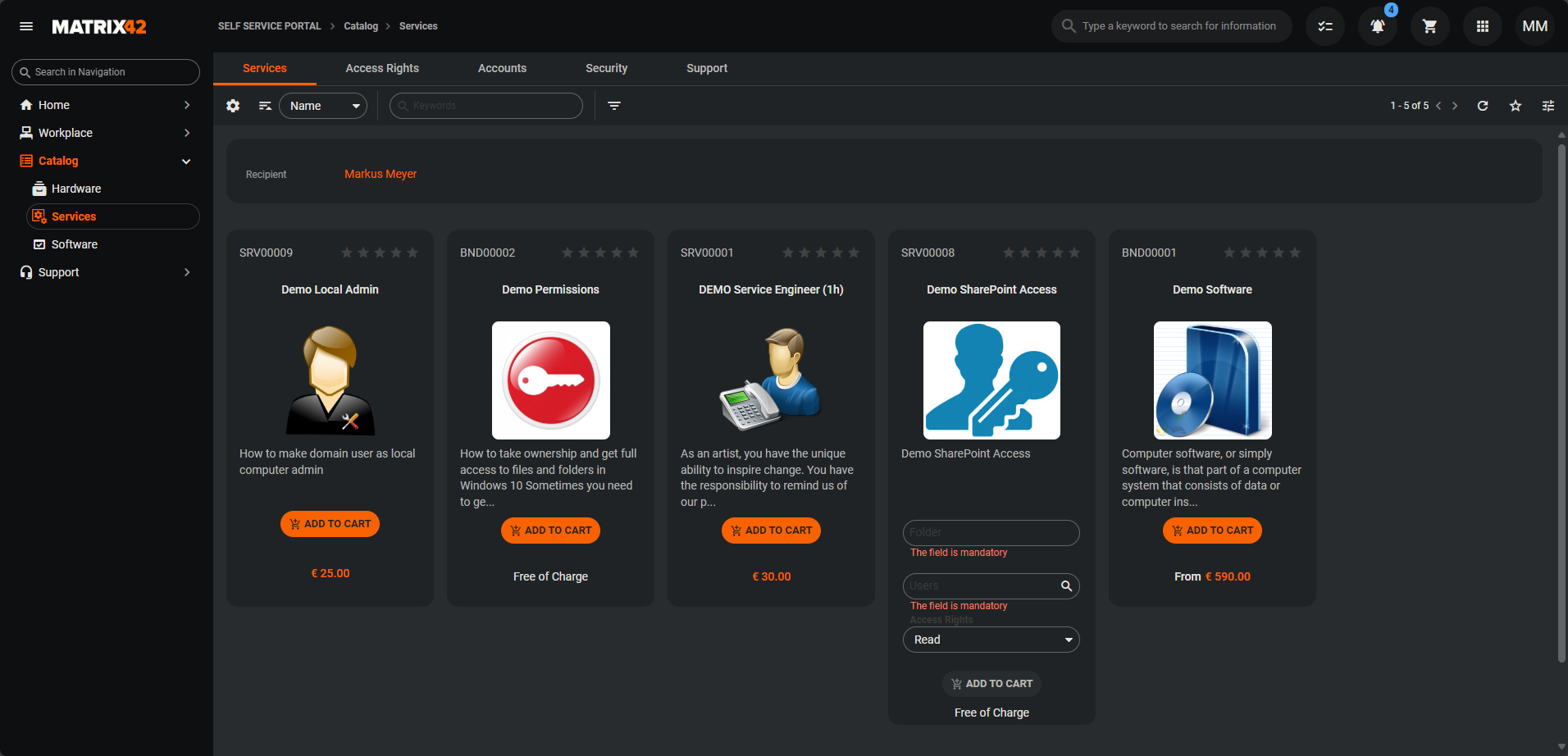Image resolution: width=1568 pixels, height=756 pixels.
Task: Mark the view as favorite with the star
Action: point(1516,106)
